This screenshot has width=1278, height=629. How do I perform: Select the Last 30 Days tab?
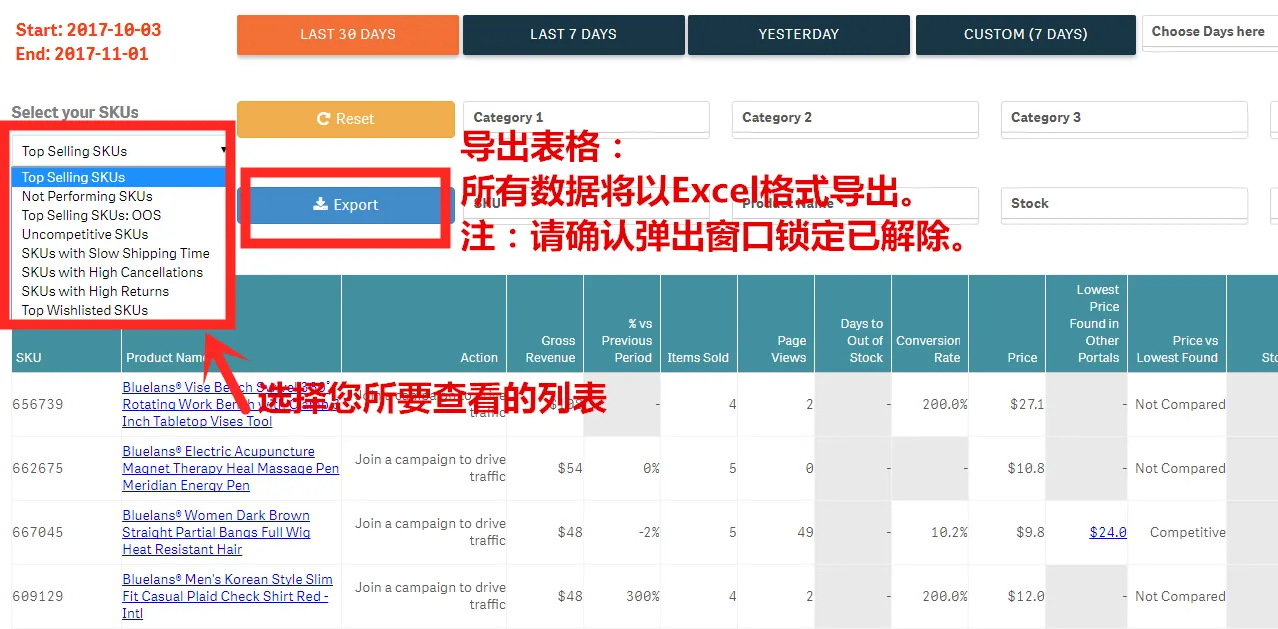point(348,34)
